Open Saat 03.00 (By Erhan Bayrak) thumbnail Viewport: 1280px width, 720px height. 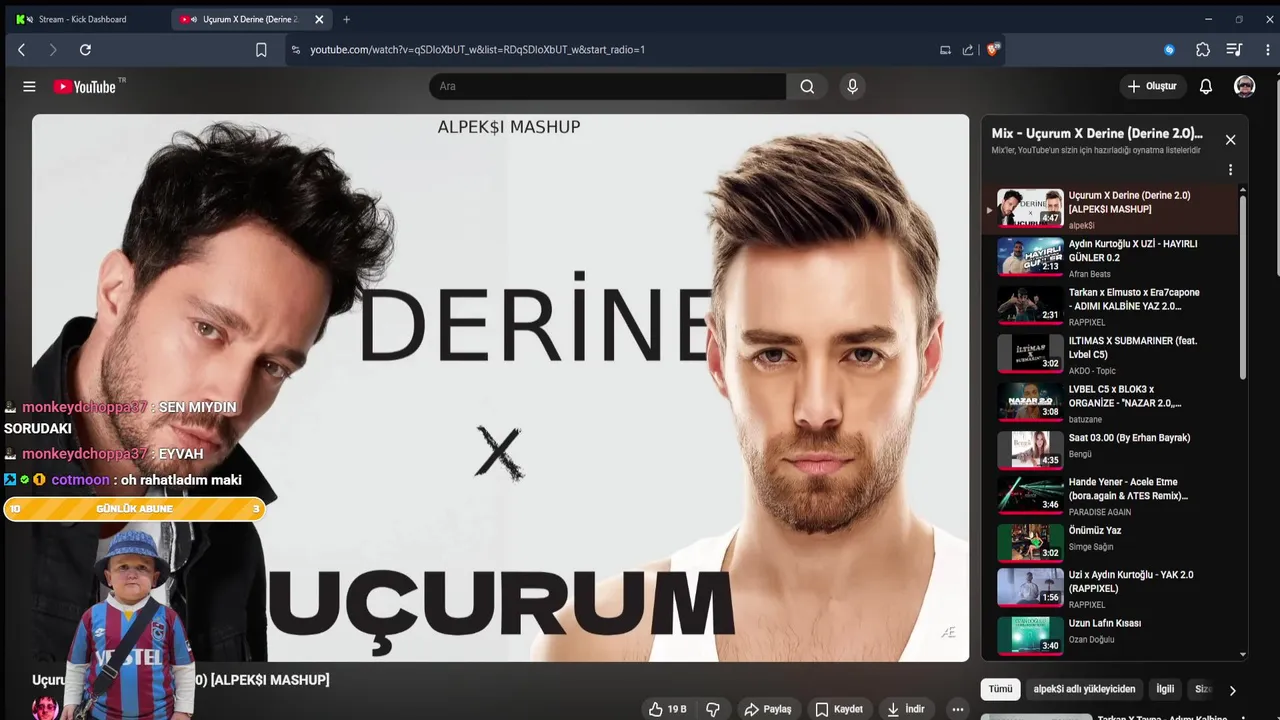coord(1030,450)
